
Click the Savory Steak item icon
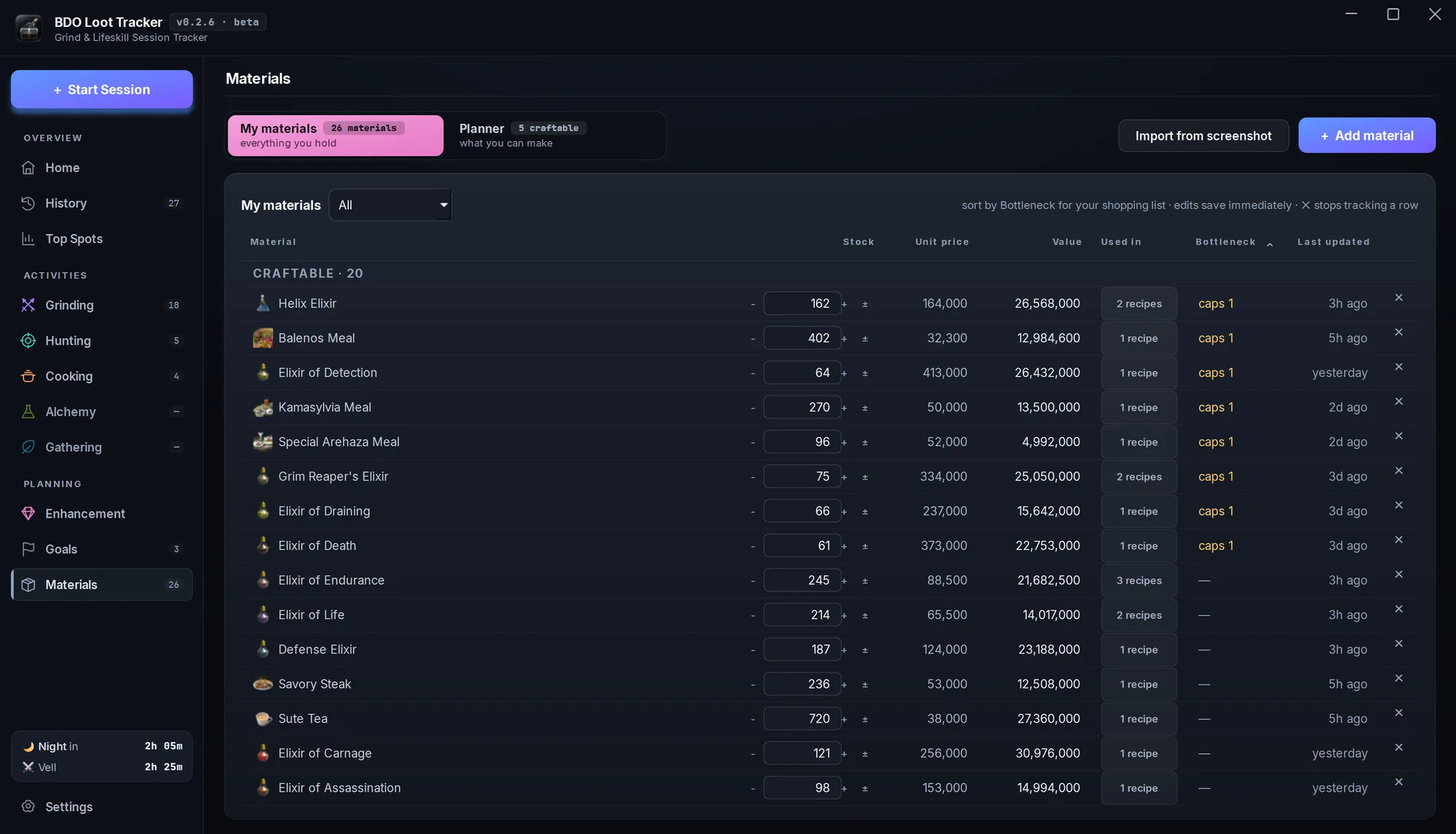click(x=263, y=684)
